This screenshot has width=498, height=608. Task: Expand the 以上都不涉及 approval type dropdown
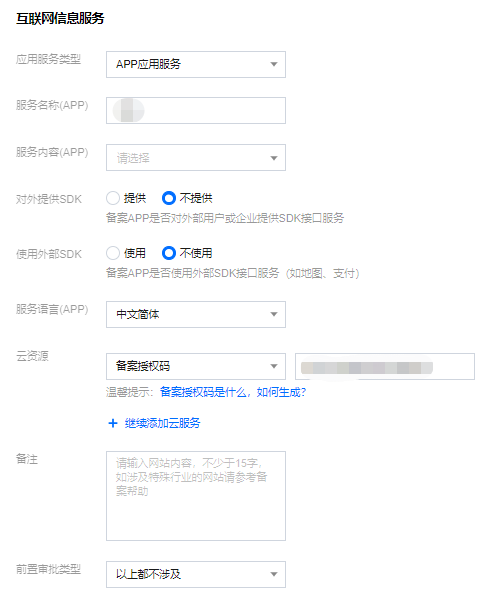click(196, 574)
